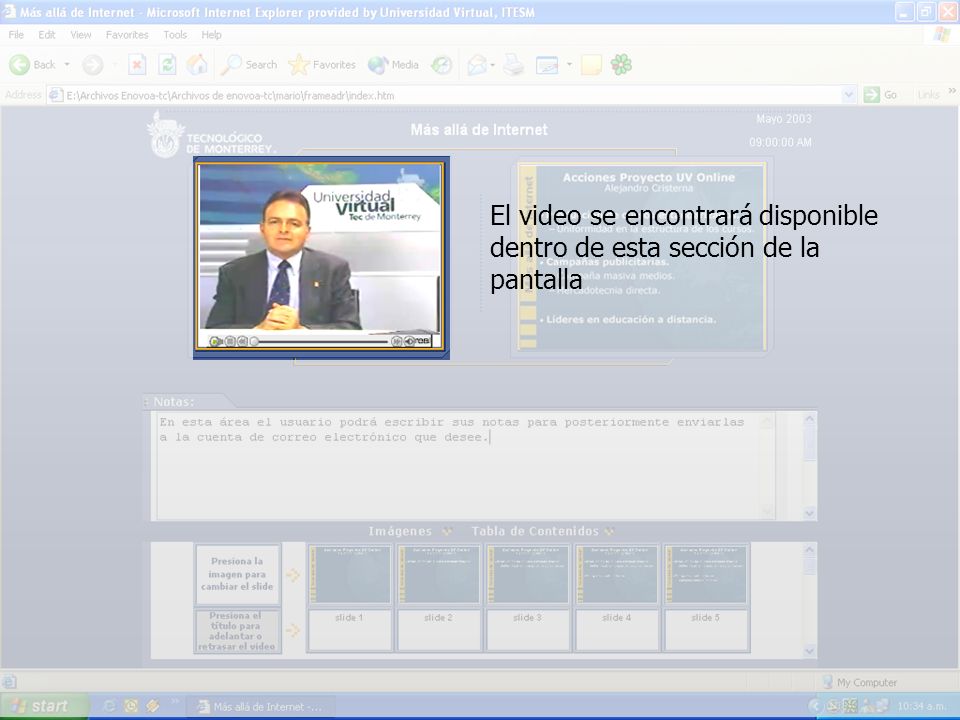Click the 'Mayo 2003' date text

point(784,119)
